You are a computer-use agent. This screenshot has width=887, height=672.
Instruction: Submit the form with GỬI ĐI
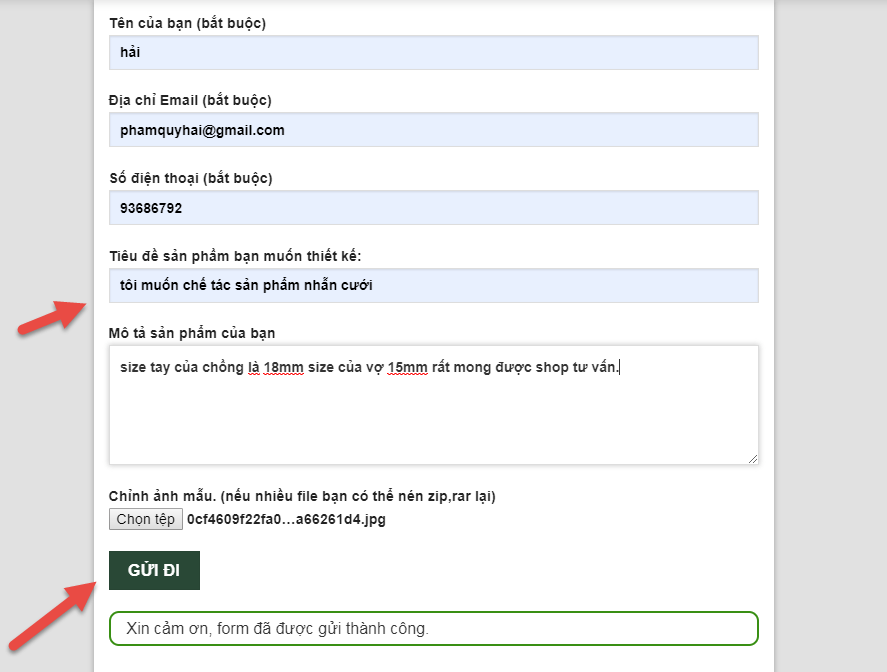click(154, 570)
